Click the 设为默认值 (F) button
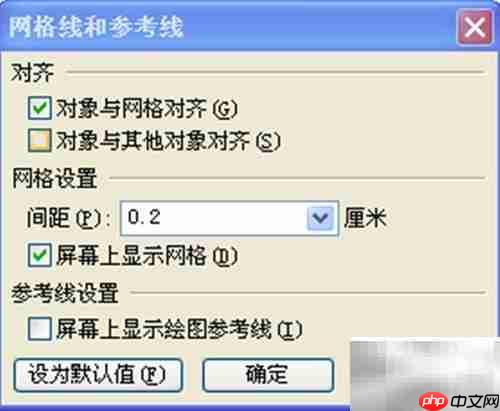 tap(98, 375)
